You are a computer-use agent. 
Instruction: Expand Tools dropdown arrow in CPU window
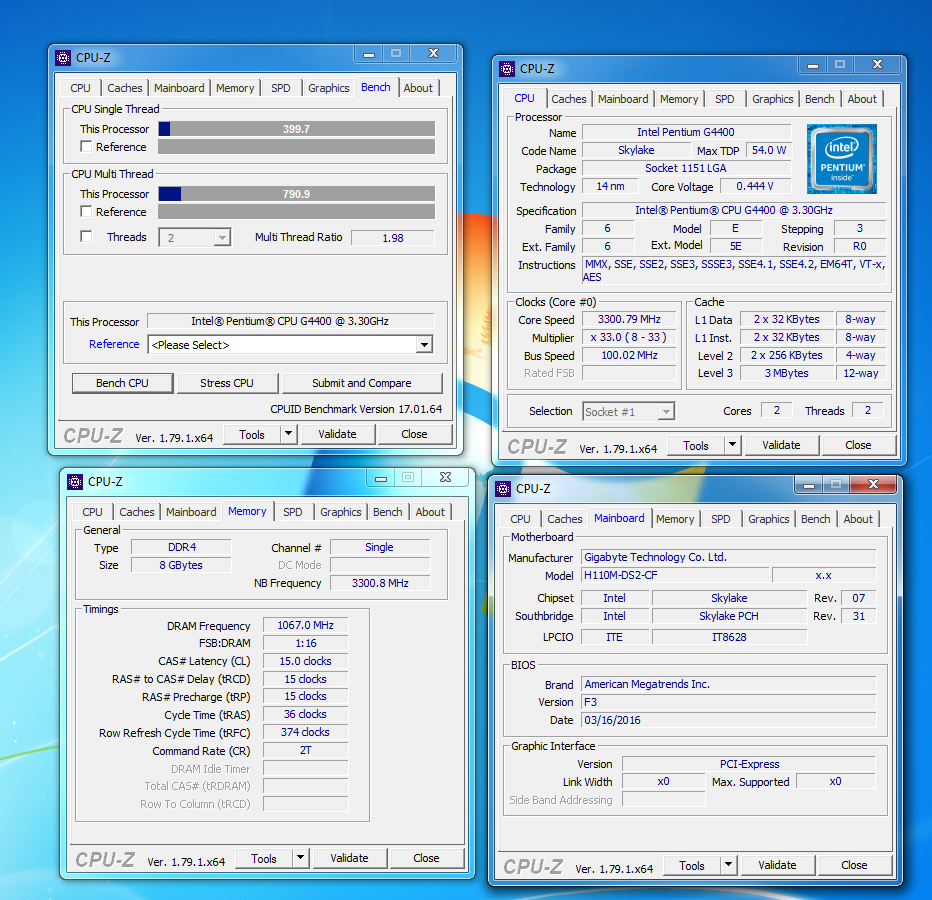tap(732, 445)
